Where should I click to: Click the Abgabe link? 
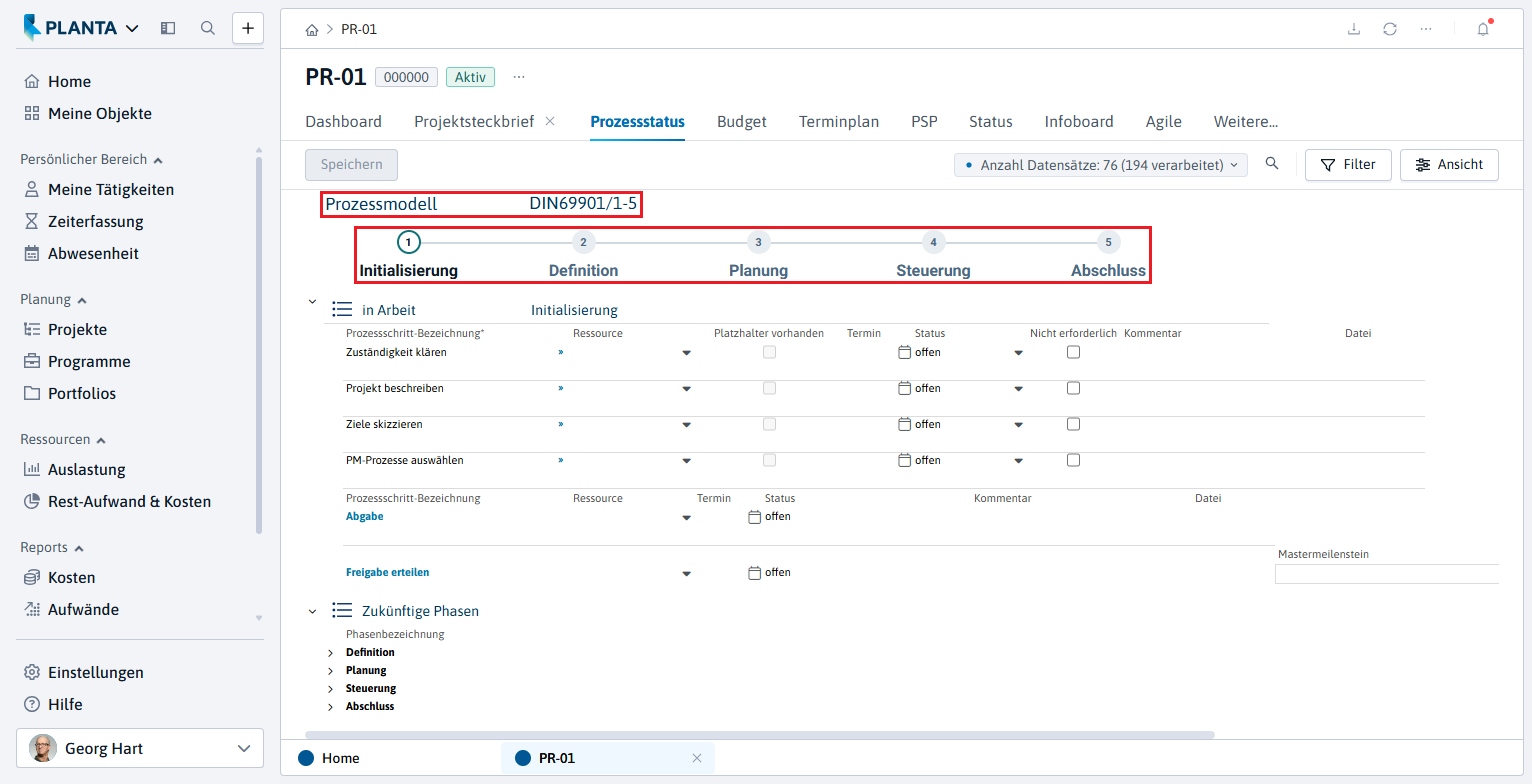(x=364, y=517)
